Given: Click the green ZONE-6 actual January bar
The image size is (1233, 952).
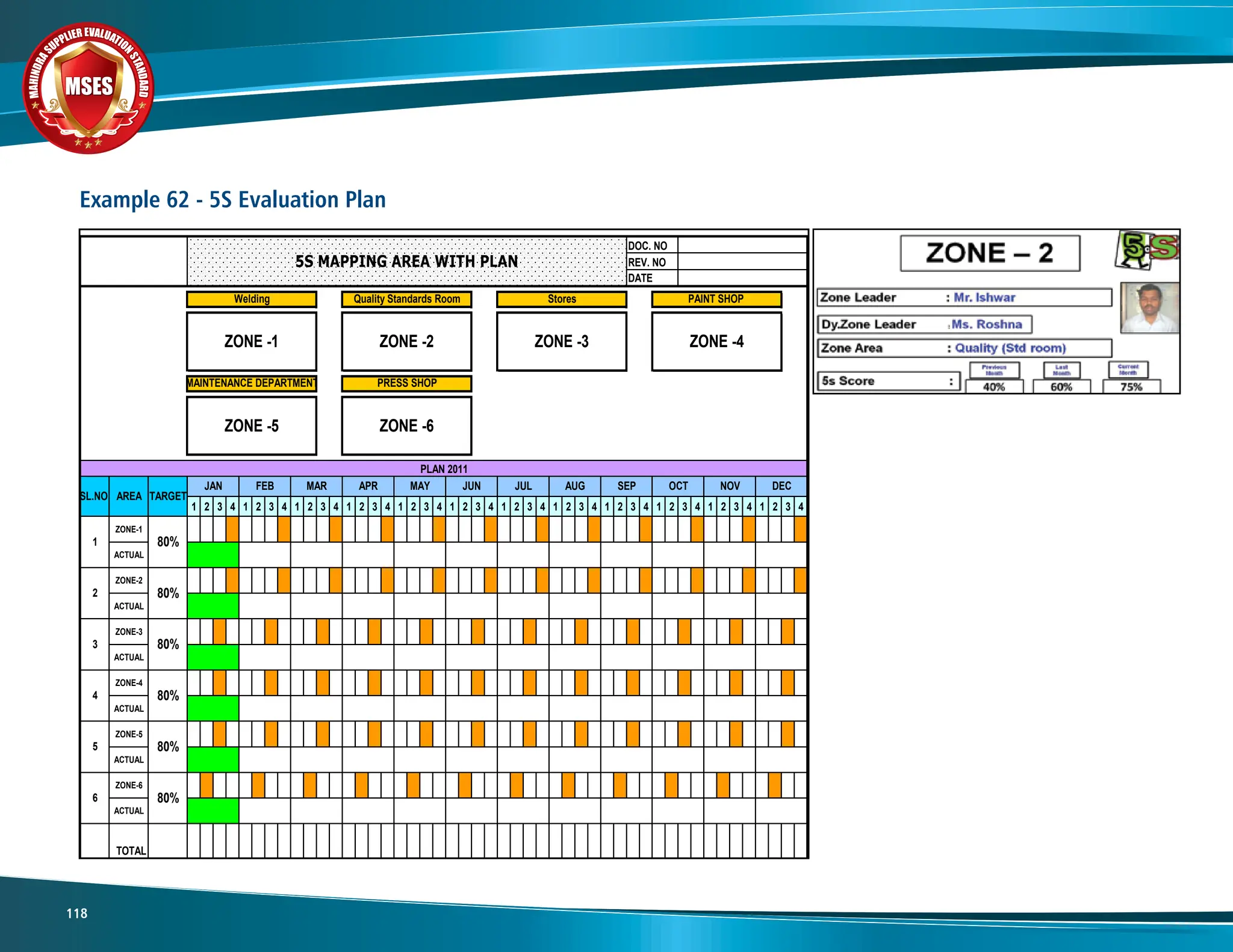Looking at the screenshot, I should (213, 811).
